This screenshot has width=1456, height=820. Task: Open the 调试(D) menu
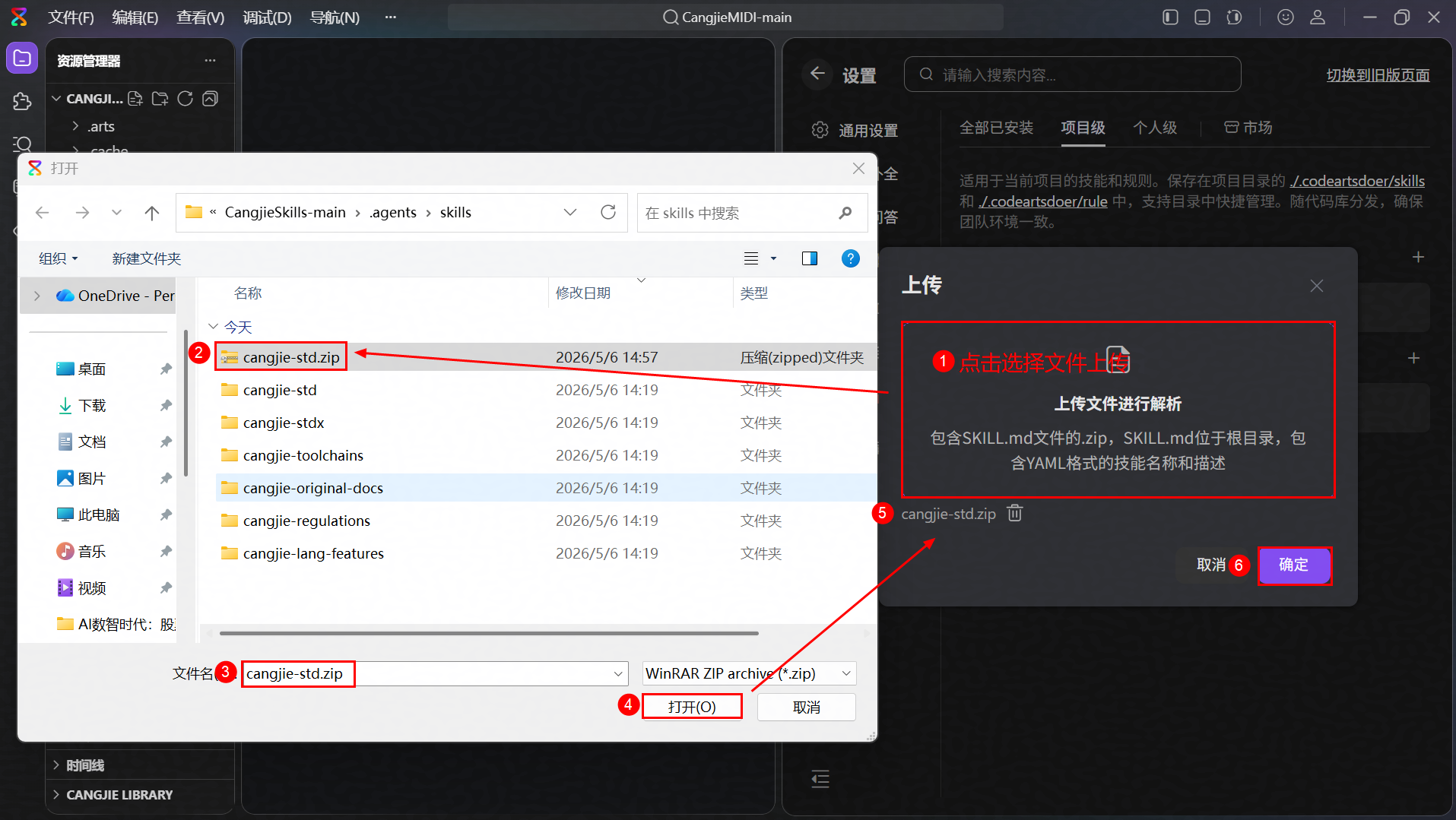point(268,17)
